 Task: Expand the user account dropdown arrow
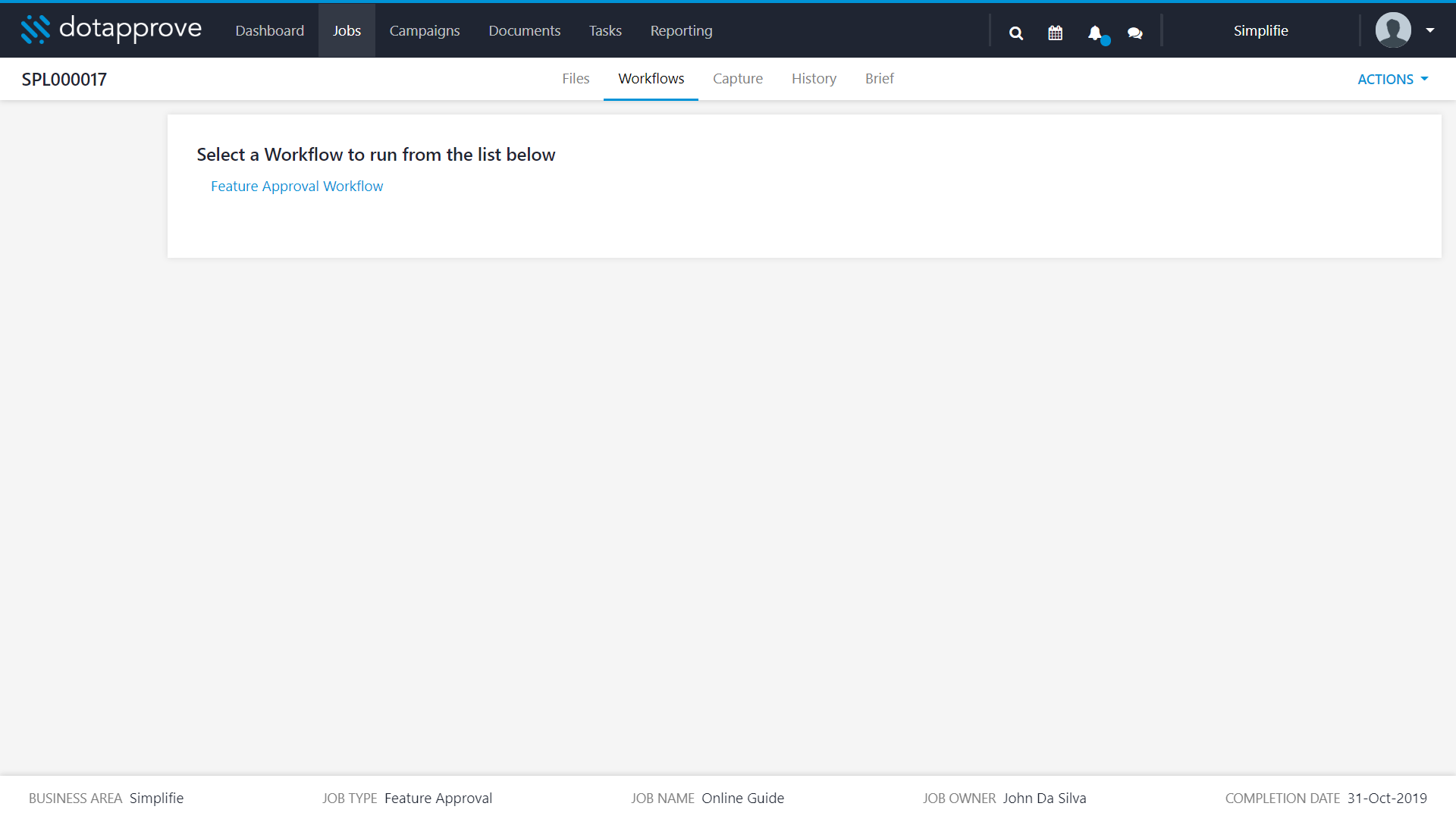(x=1430, y=30)
